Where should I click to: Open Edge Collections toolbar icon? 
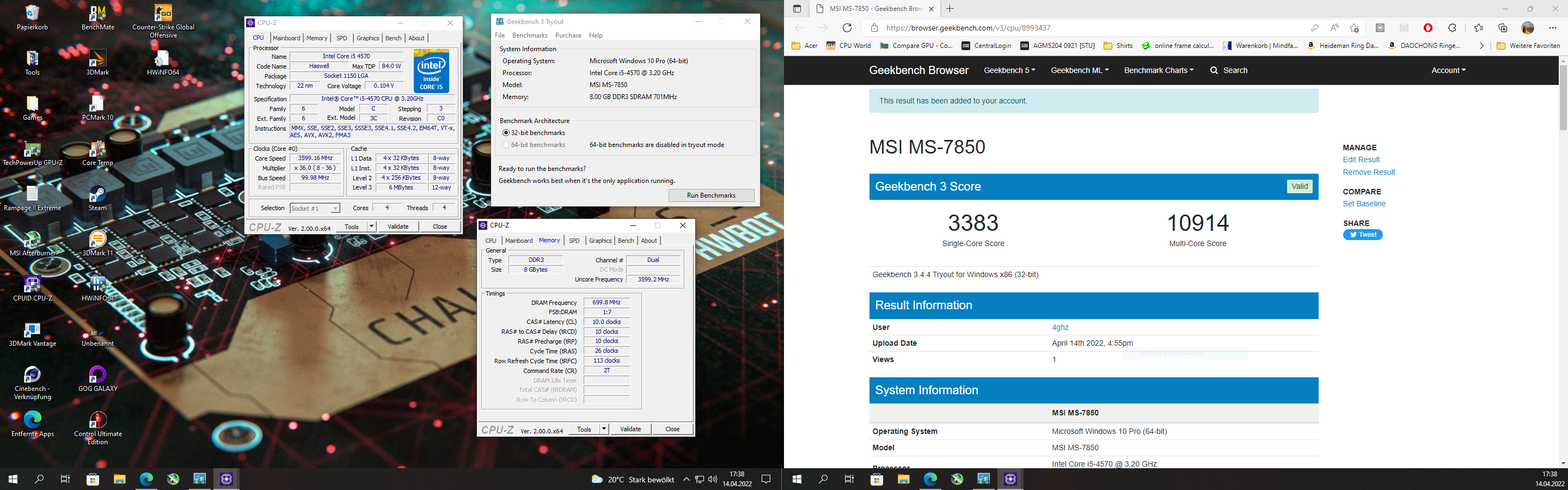(1503, 27)
